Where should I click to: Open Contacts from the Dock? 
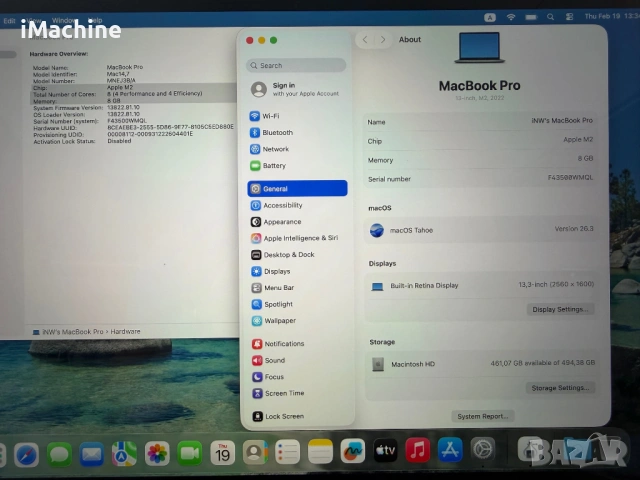[255, 452]
